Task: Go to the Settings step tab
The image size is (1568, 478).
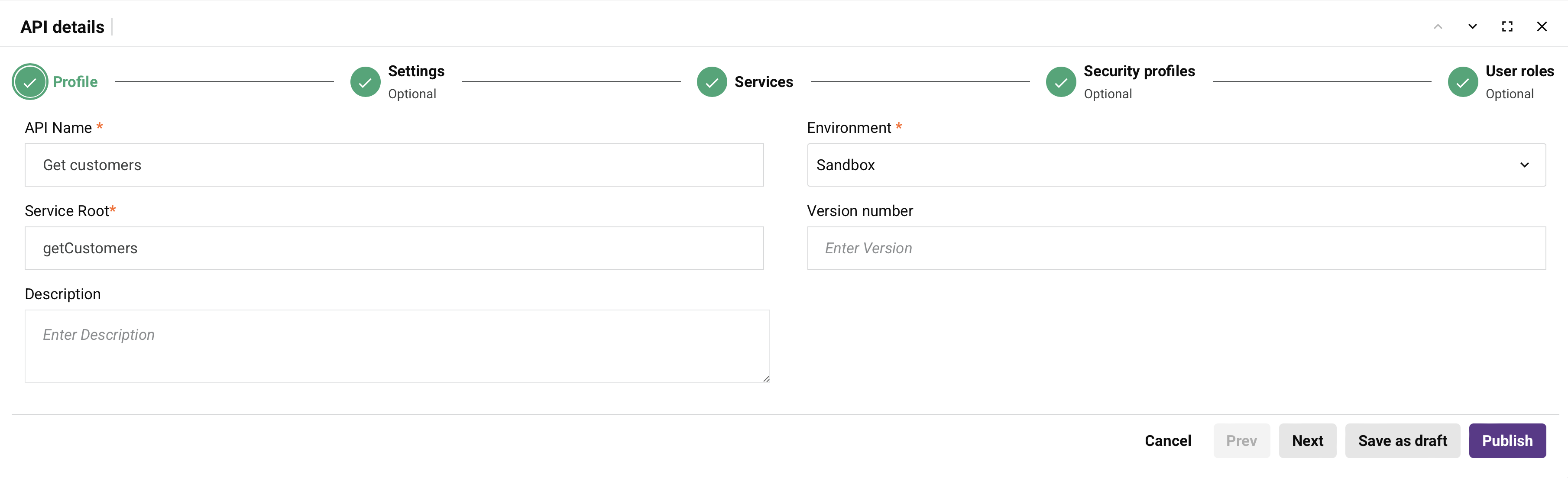Action: click(x=416, y=72)
